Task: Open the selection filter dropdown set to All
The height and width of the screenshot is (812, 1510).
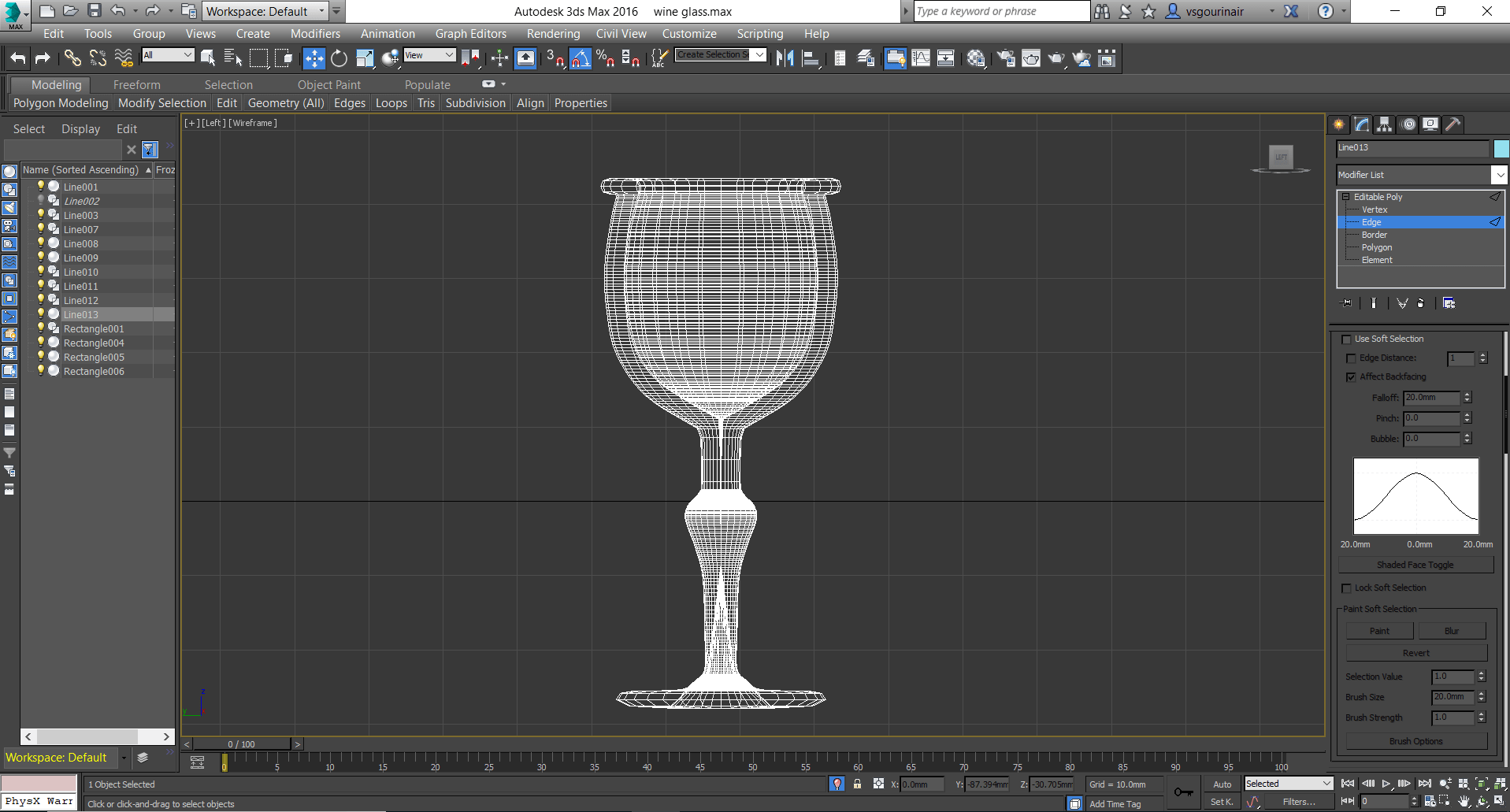Action: click(x=169, y=55)
